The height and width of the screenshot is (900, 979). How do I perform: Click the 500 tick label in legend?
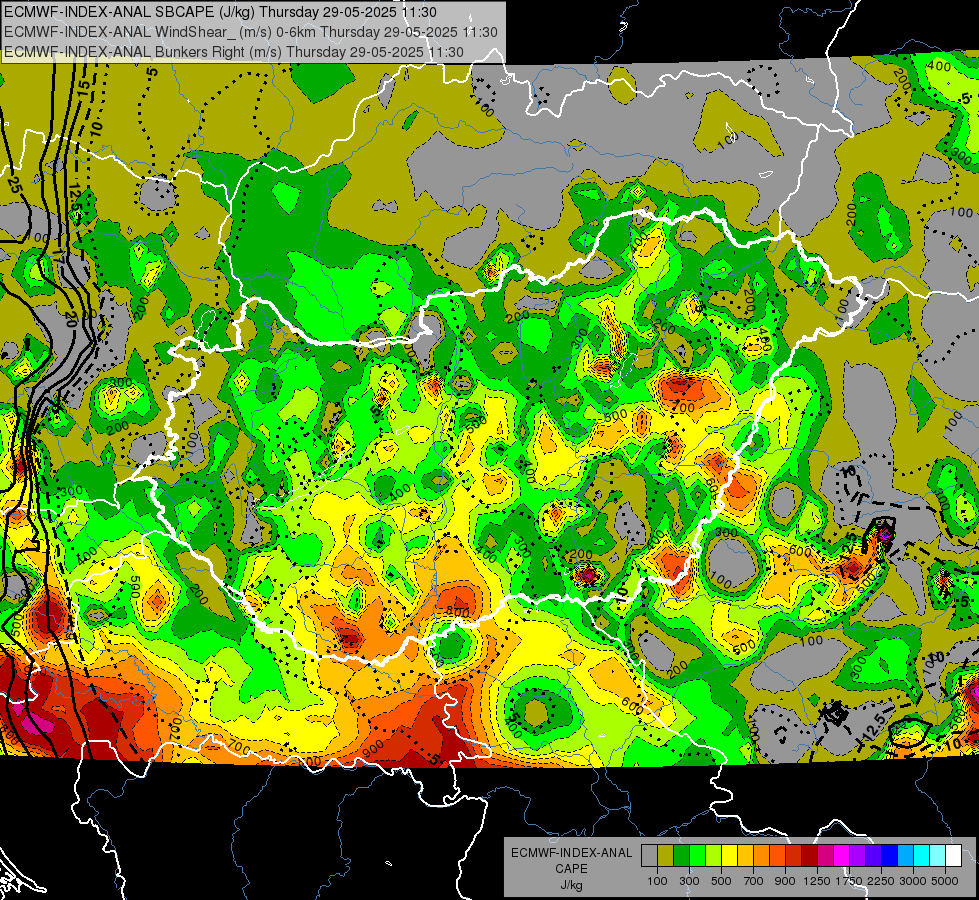pyautogui.click(x=721, y=881)
